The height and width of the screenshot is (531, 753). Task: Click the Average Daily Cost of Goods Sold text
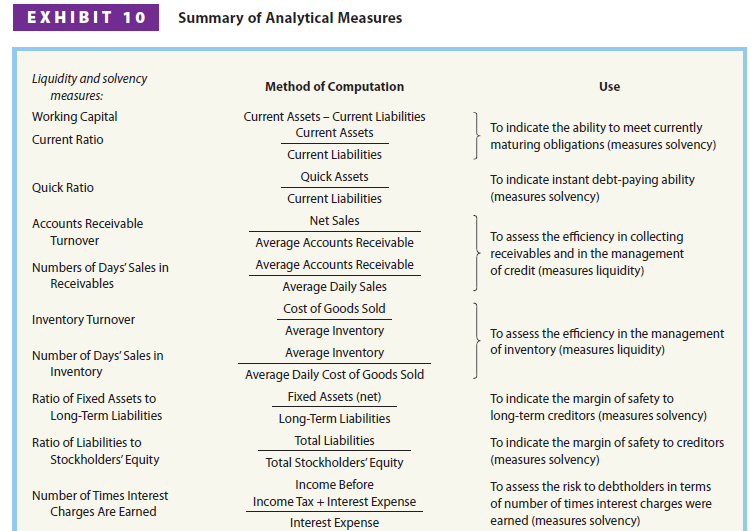click(334, 375)
